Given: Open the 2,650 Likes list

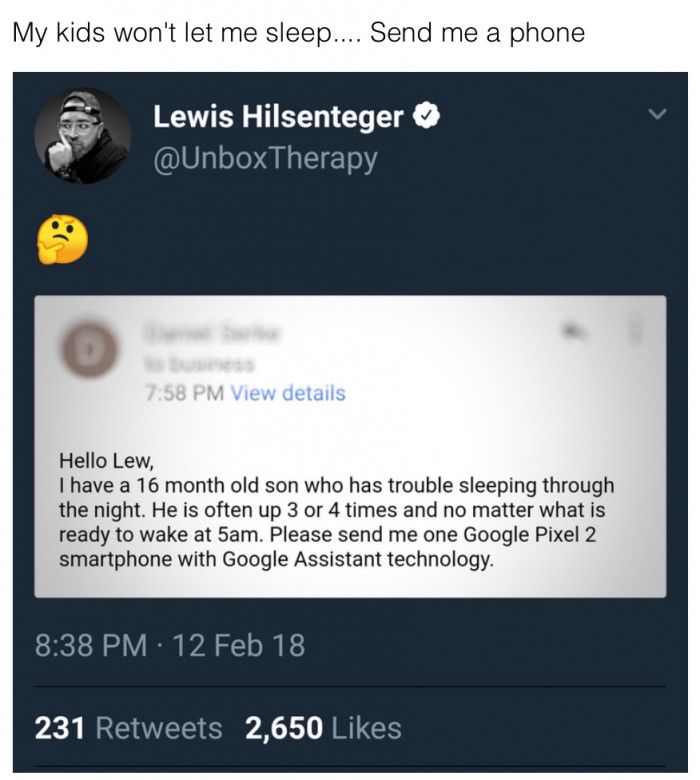Looking at the screenshot, I should (x=323, y=728).
